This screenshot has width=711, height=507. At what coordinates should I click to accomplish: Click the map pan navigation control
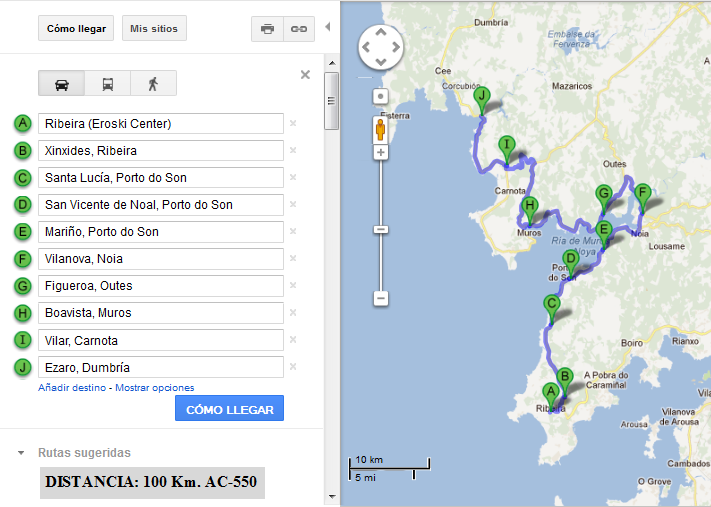pos(381,46)
